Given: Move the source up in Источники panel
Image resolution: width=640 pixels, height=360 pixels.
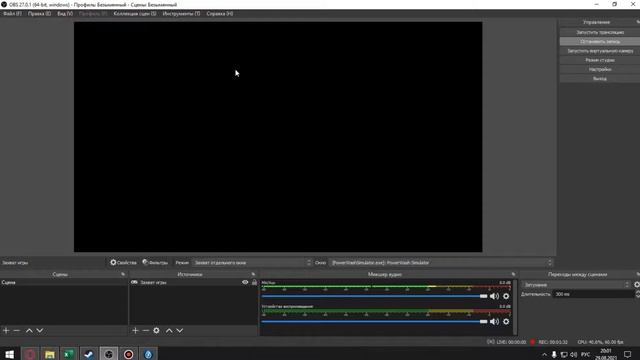Looking at the screenshot, I should click(x=169, y=330).
